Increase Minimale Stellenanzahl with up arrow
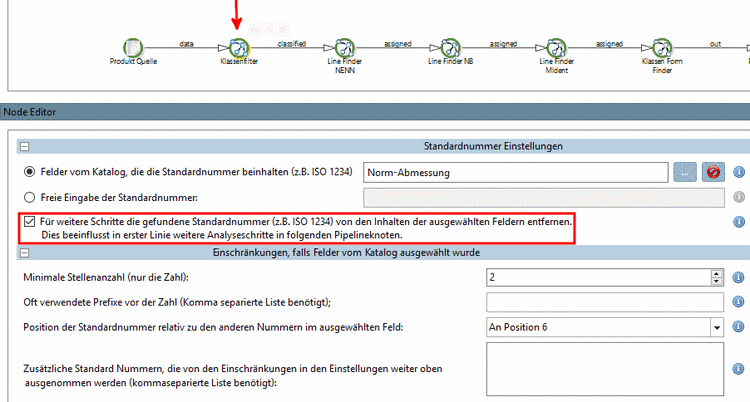 point(716,274)
